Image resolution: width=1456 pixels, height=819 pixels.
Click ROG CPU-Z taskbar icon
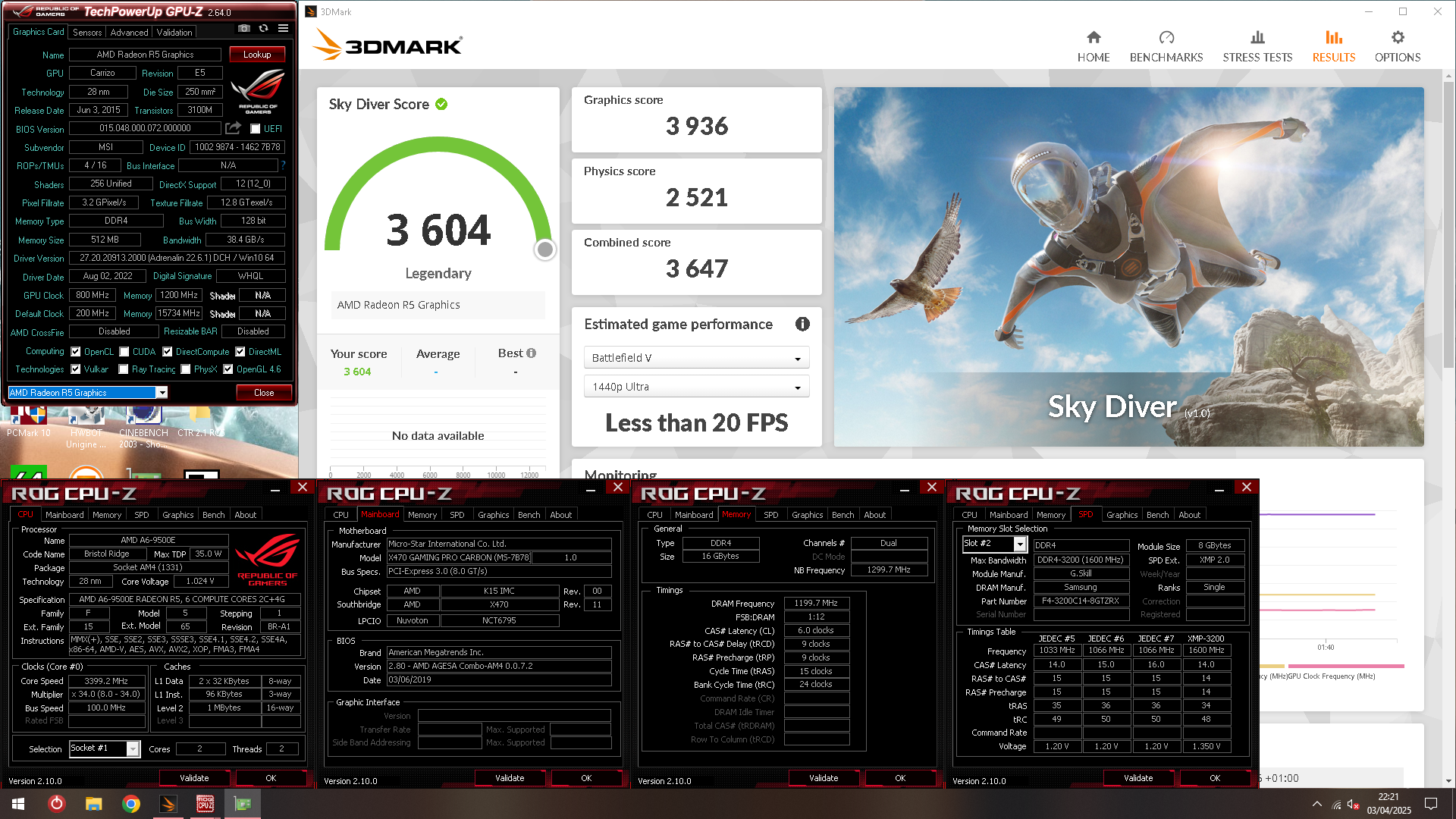click(206, 804)
